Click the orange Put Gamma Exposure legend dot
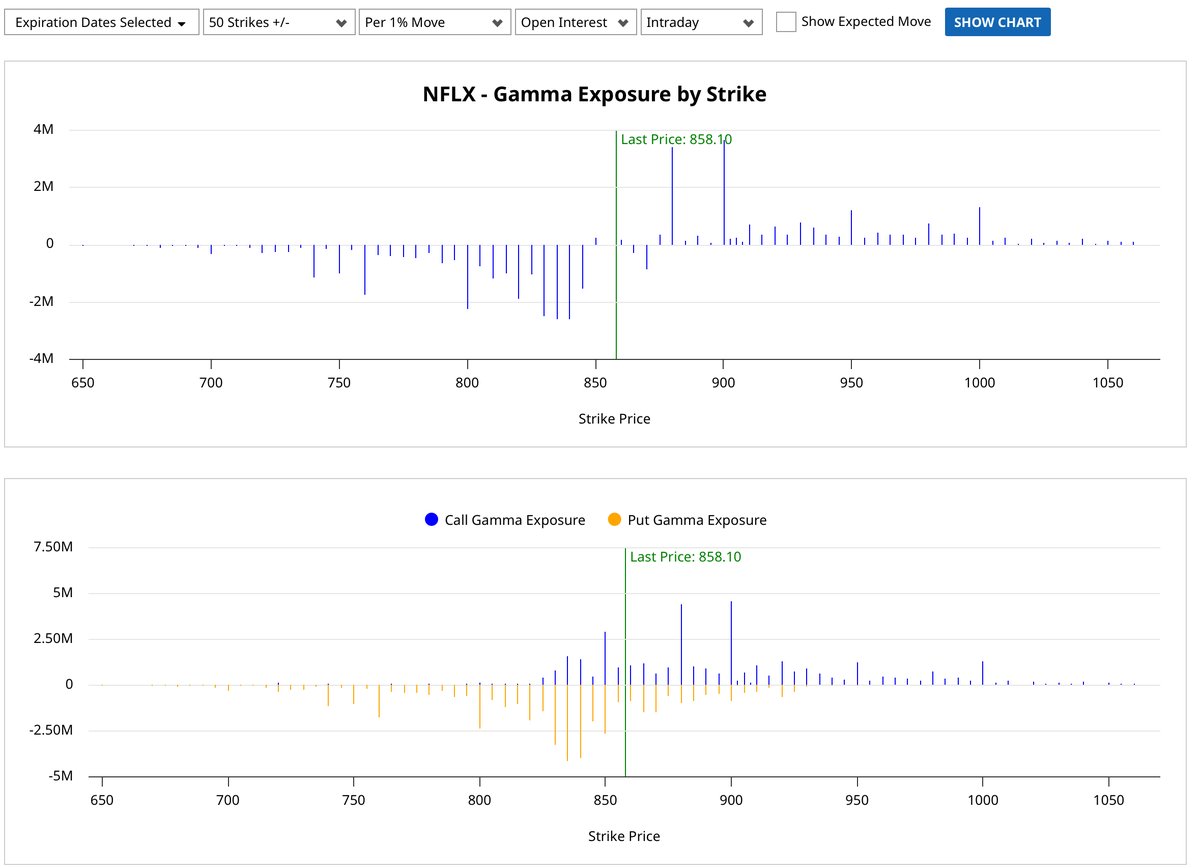Image resolution: width=1200 pixels, height=868 pixels. pyautogui.click(x=614, y=520)
